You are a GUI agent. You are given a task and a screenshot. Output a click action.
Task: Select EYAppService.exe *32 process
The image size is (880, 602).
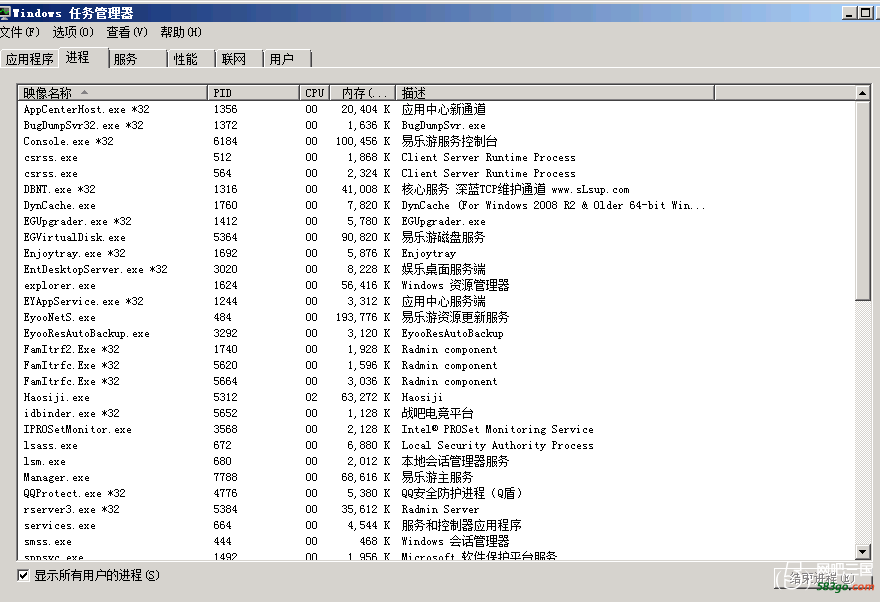point(437,301)
